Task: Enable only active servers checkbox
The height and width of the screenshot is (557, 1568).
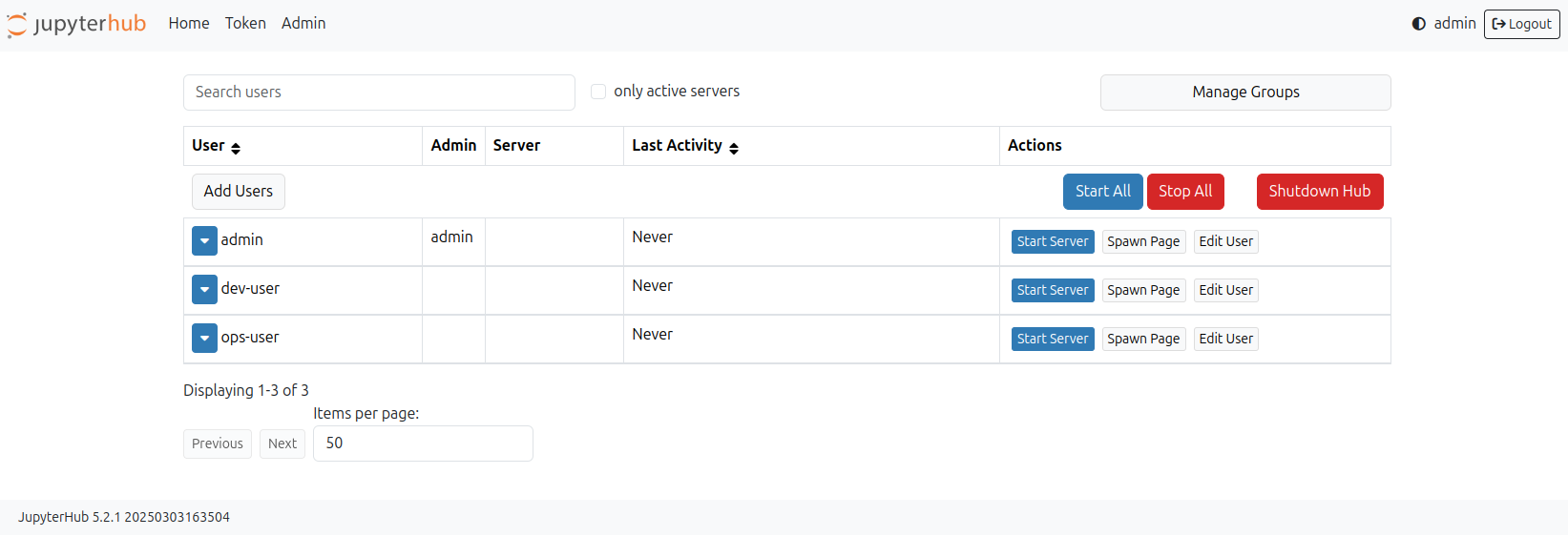Action: click(598, 92)
